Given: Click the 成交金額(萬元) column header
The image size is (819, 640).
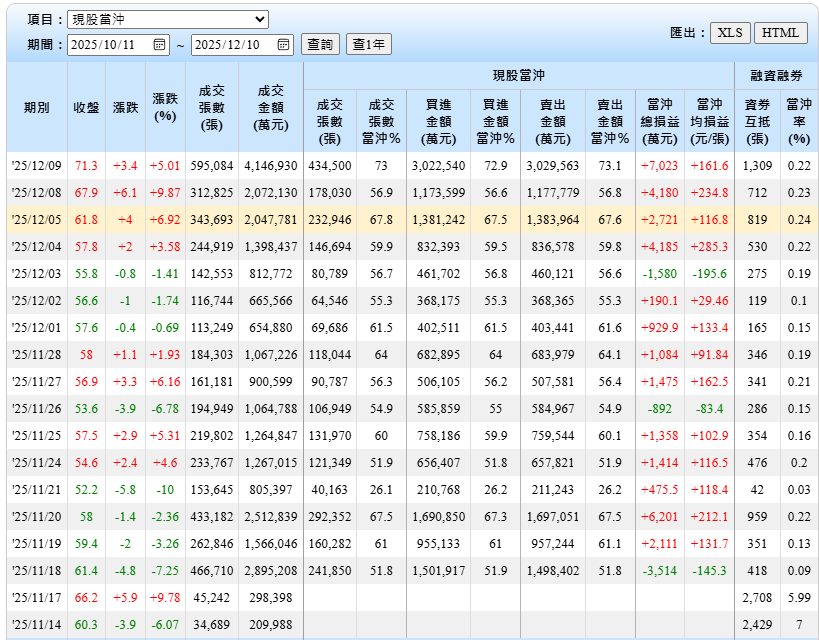Looking at the screenshot, I should (270, 108).
